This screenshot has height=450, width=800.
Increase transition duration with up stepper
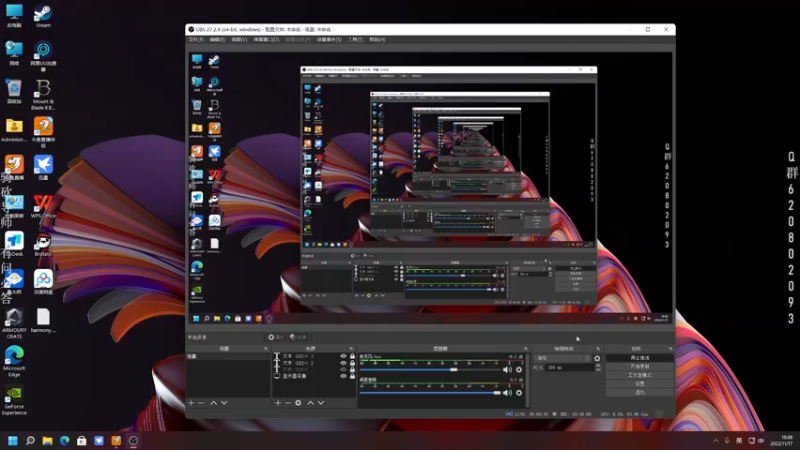pyautogui.click(x=598, y=365)
